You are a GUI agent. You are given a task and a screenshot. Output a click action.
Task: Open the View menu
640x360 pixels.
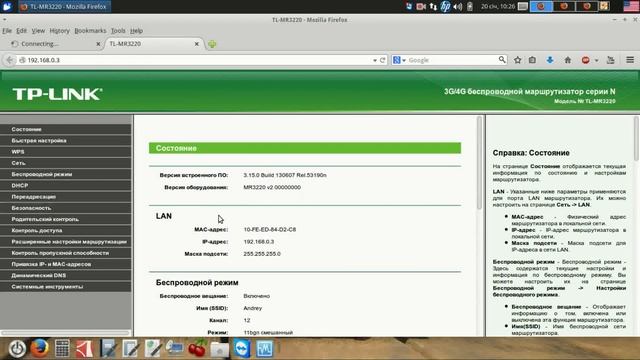click(x=38, y=31)
